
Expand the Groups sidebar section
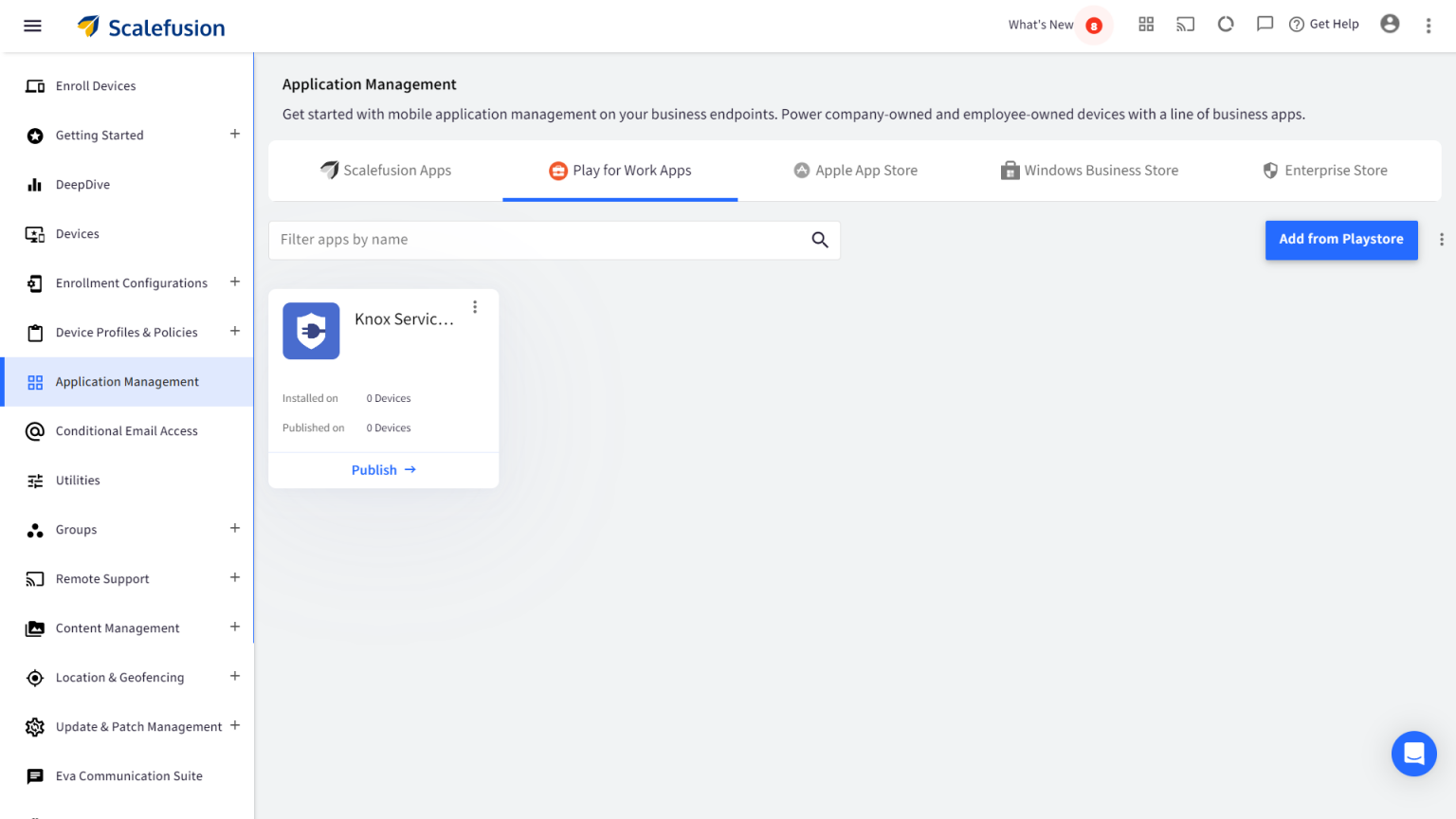(x=234, y=529)
